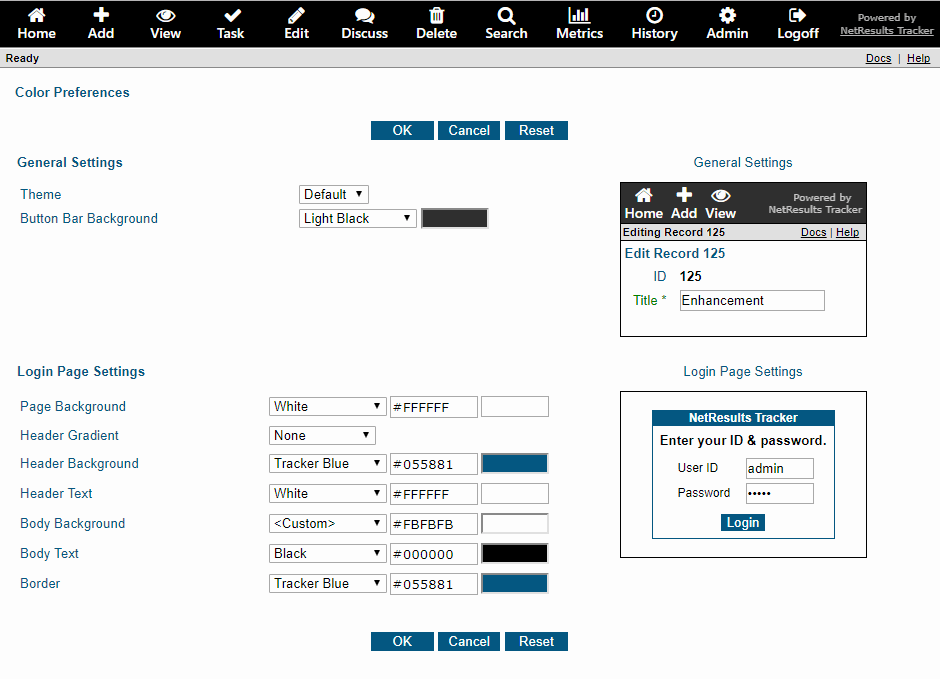Screen dimensions: 940x679
Task: Click the bottom OK button
Action: pyautogui.click(x=402, y=641)
